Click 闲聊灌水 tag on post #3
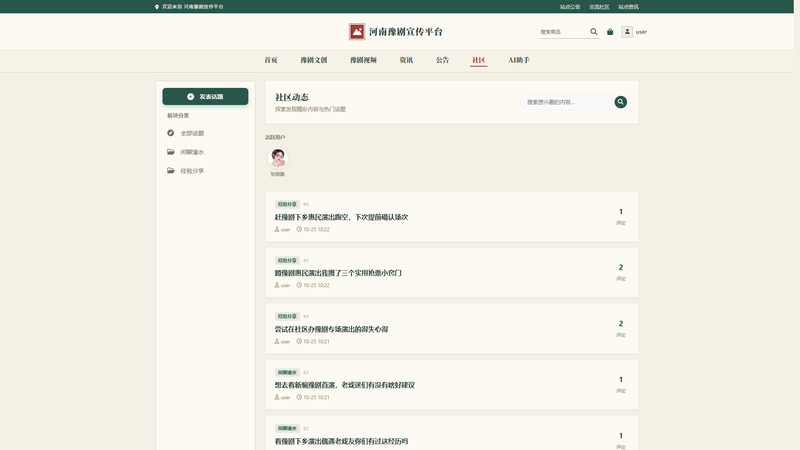 pyautogui.click(x=287, y=372)
